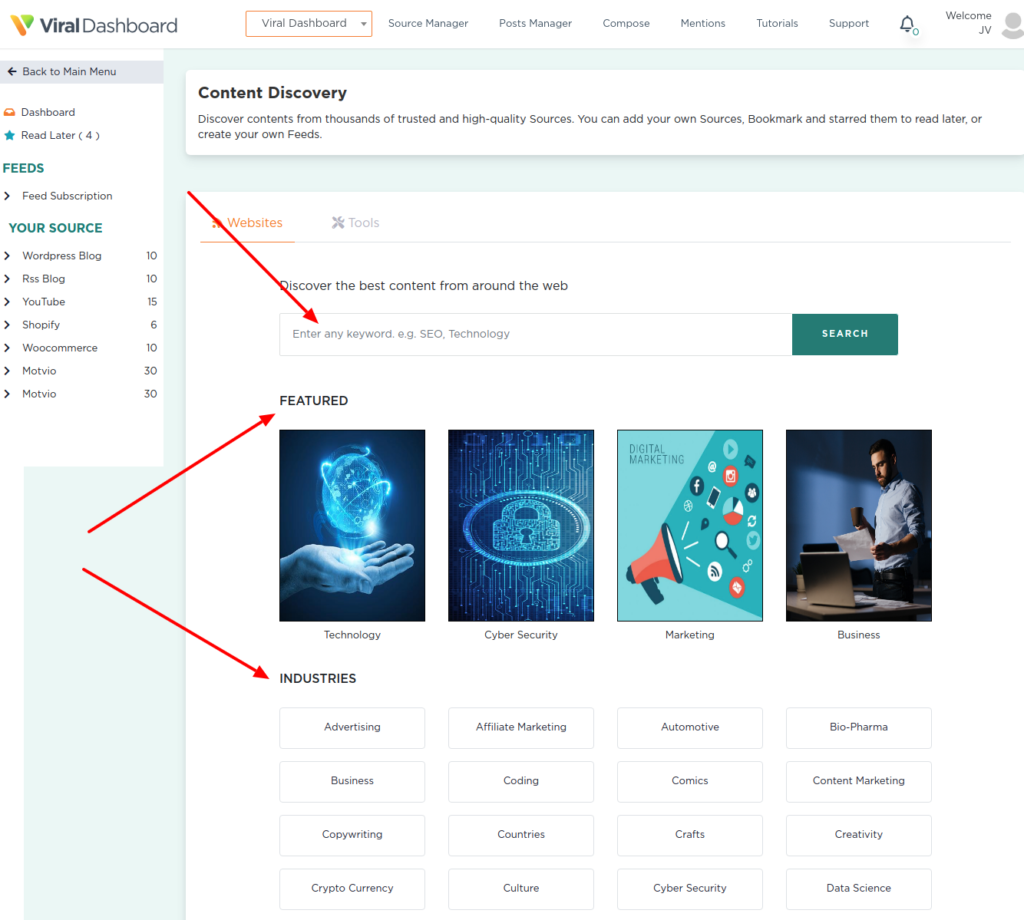The image size is (1024, 920).
Task: Open the Viral Dashboard dropdown
Action: click(309, 24)
